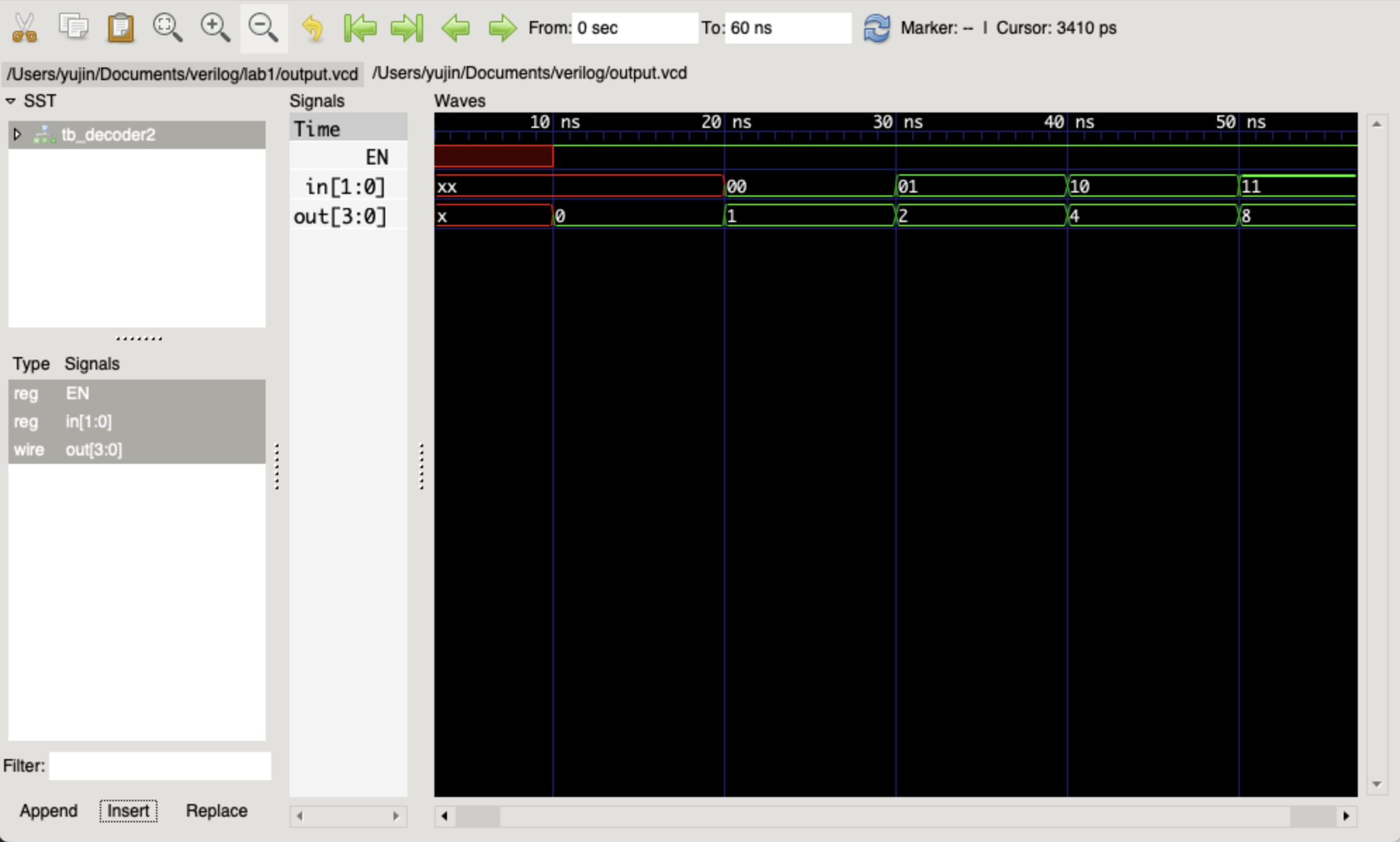Click the Zoom Fit icon
This screenshot has height=842, width=1400.
[167, 28]
